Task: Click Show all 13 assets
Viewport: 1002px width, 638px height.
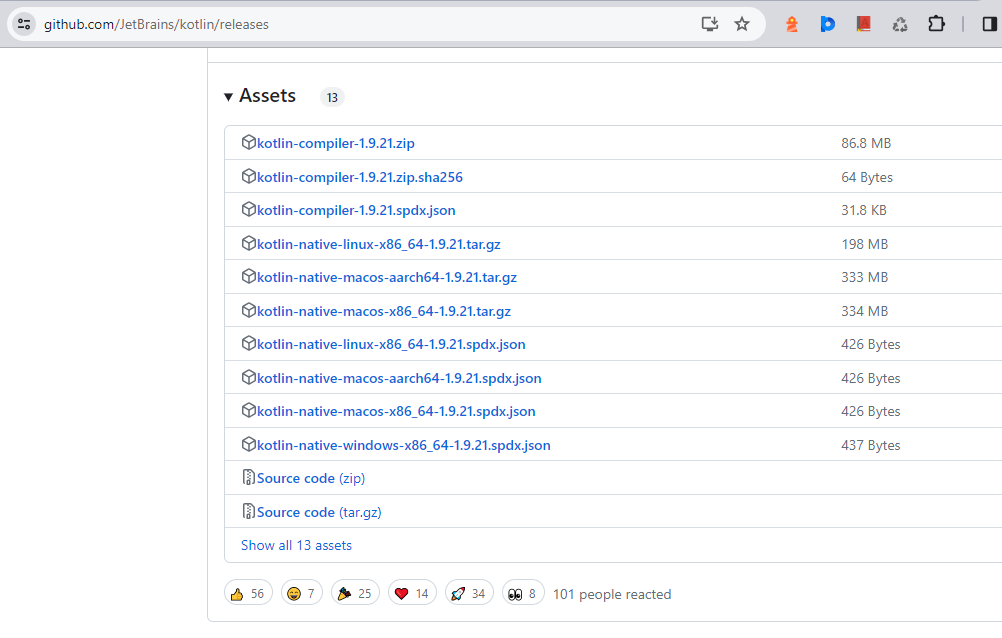Action: tap(297, 545)
